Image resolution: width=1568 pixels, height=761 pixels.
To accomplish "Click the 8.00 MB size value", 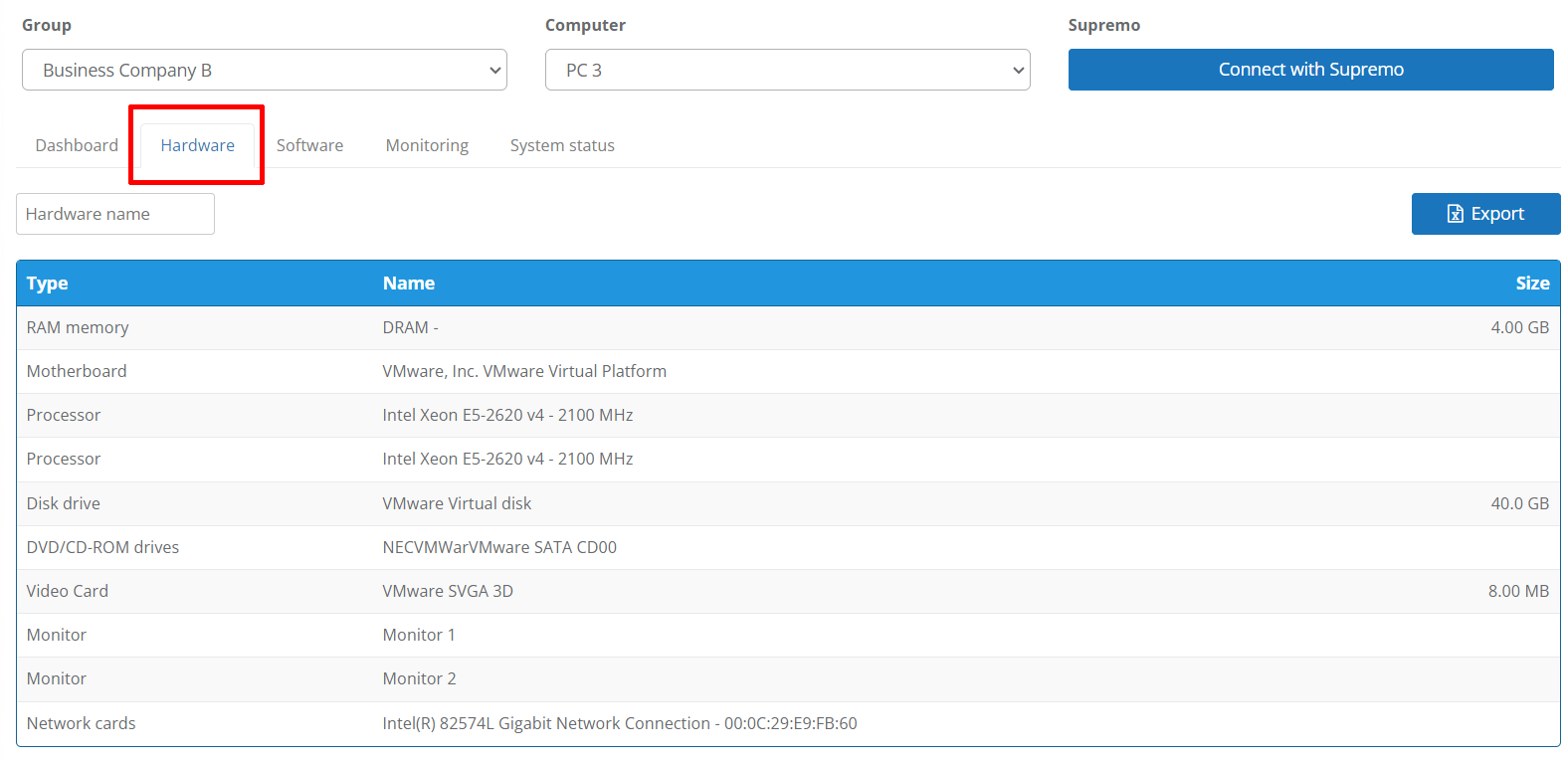I will (1518, 591).
